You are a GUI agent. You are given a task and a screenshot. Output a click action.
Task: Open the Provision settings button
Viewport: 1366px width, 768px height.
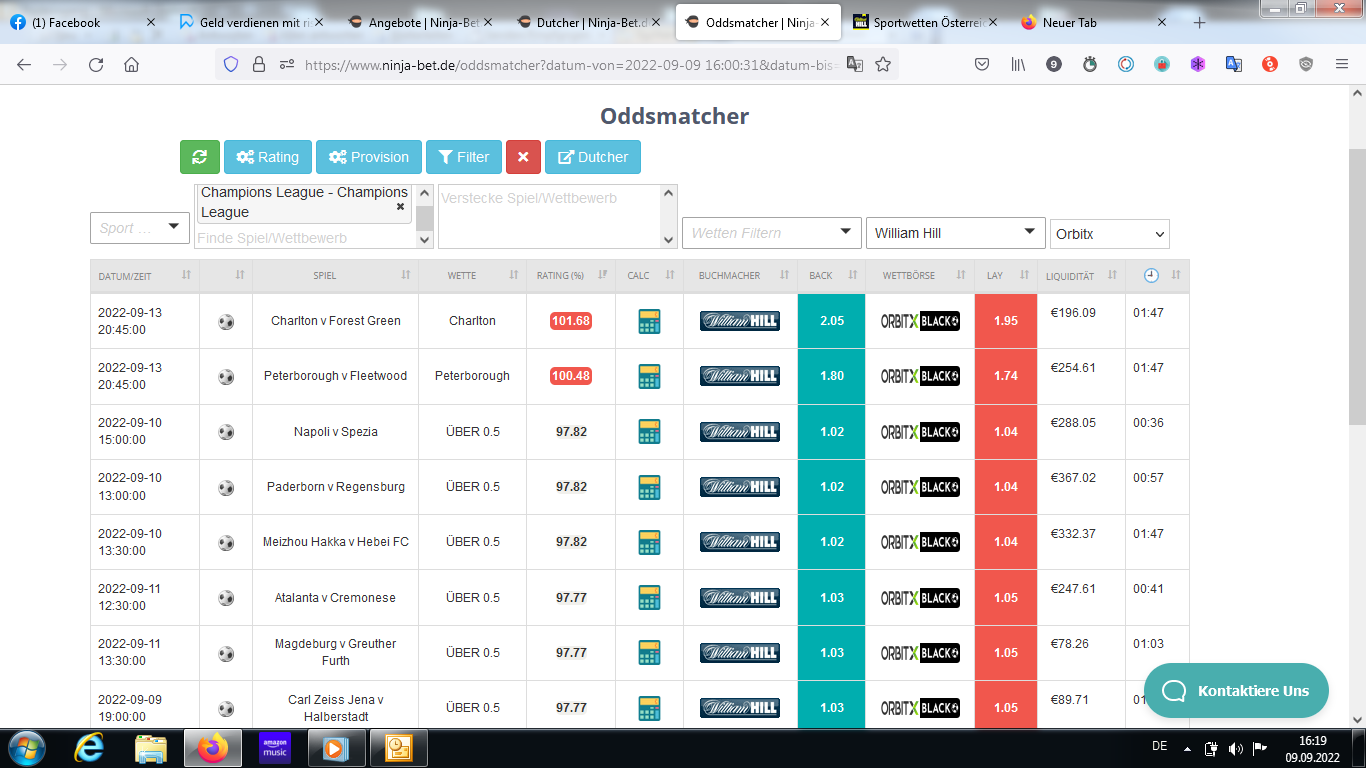(x=369, y=157)
